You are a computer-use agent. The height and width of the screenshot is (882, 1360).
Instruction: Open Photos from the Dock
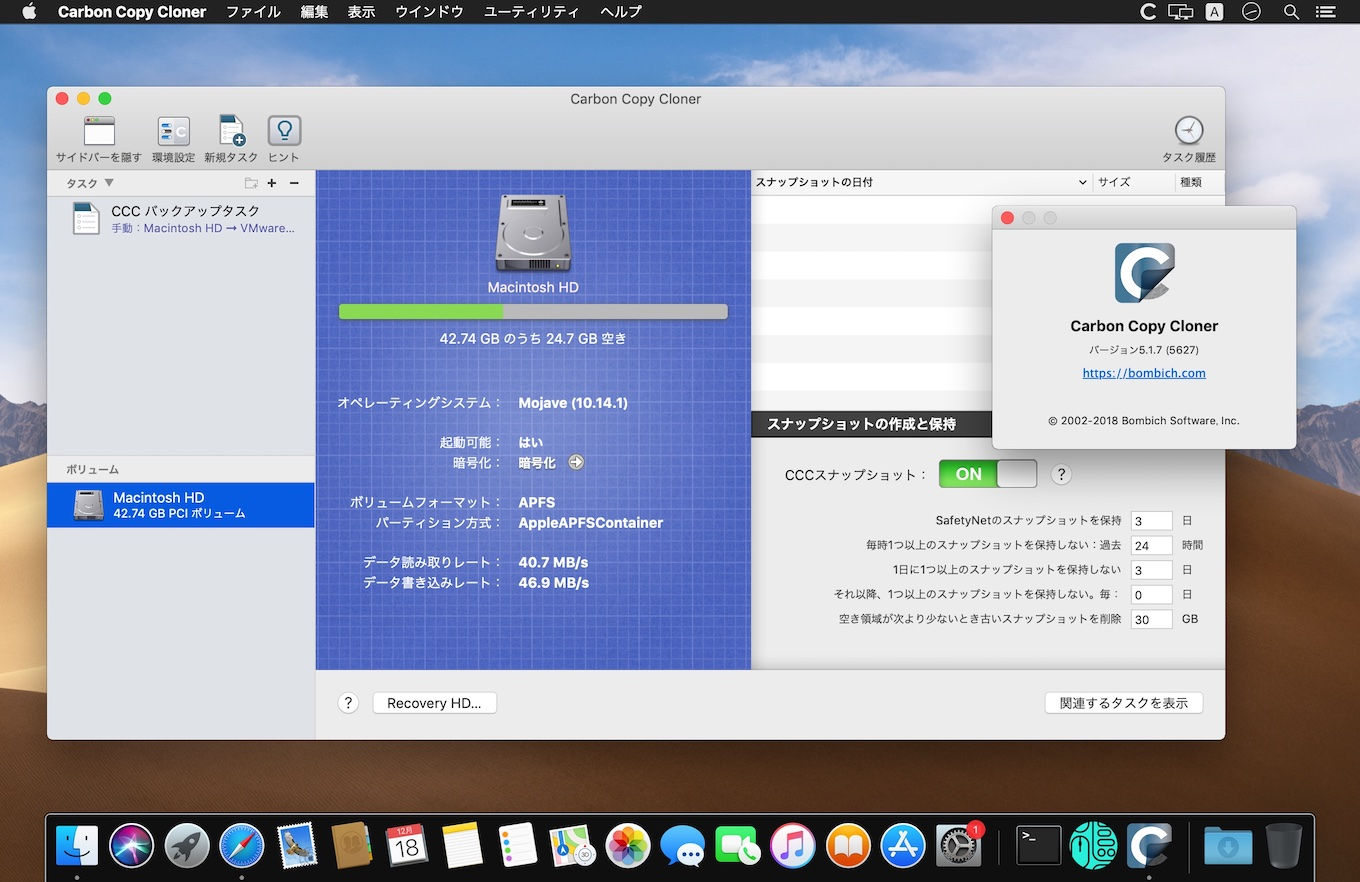click(x=629, y=845)
